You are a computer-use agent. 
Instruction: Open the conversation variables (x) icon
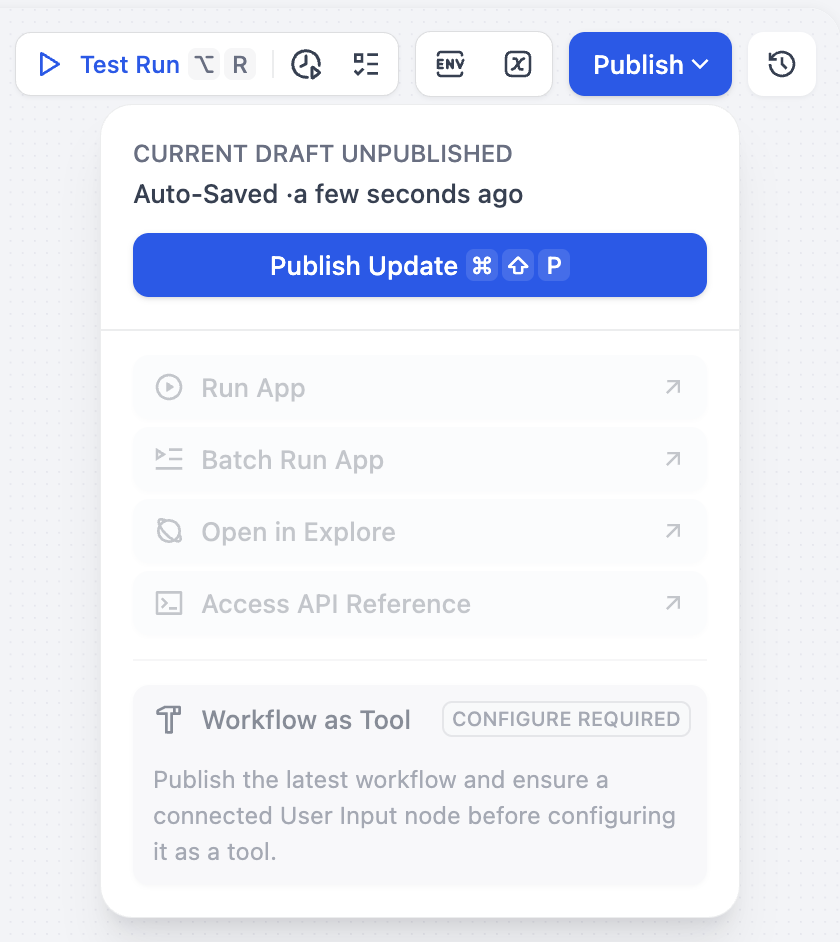pos(518,64)
